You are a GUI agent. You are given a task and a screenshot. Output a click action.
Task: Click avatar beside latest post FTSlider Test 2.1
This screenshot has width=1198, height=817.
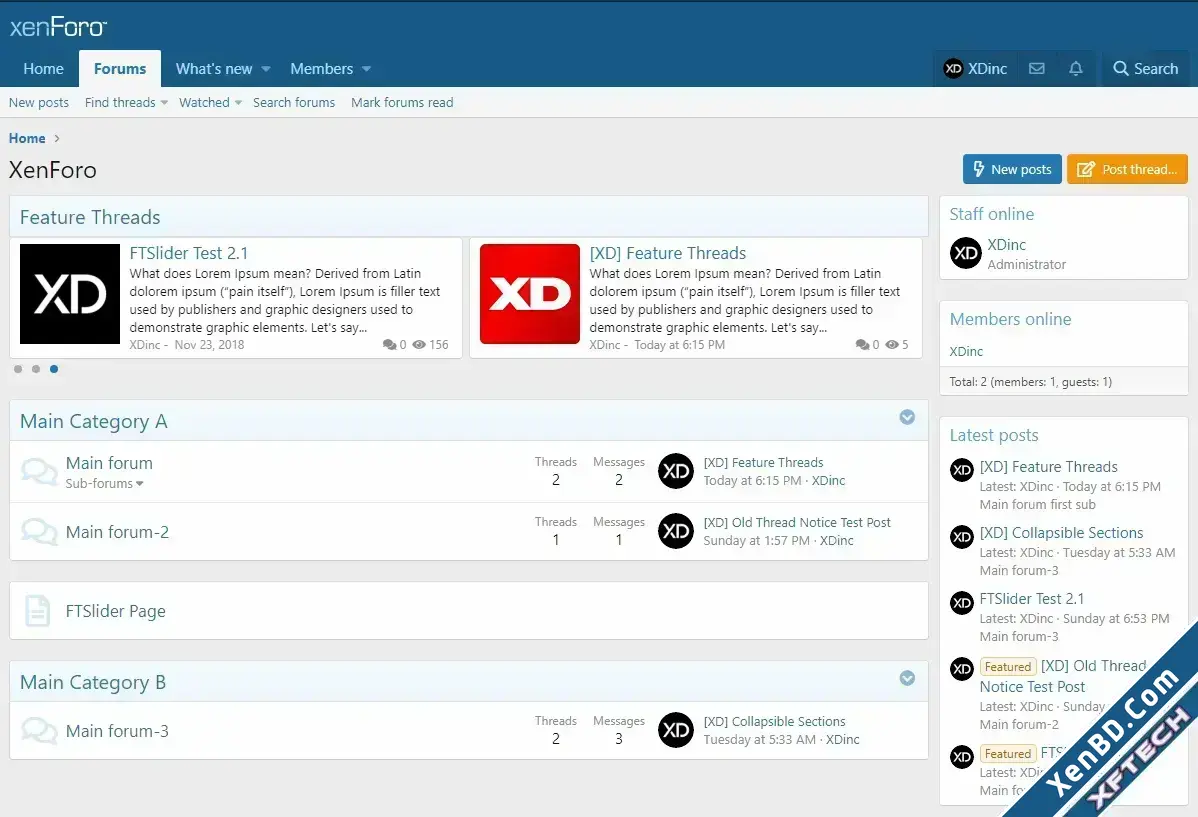[x=962, y=603]
